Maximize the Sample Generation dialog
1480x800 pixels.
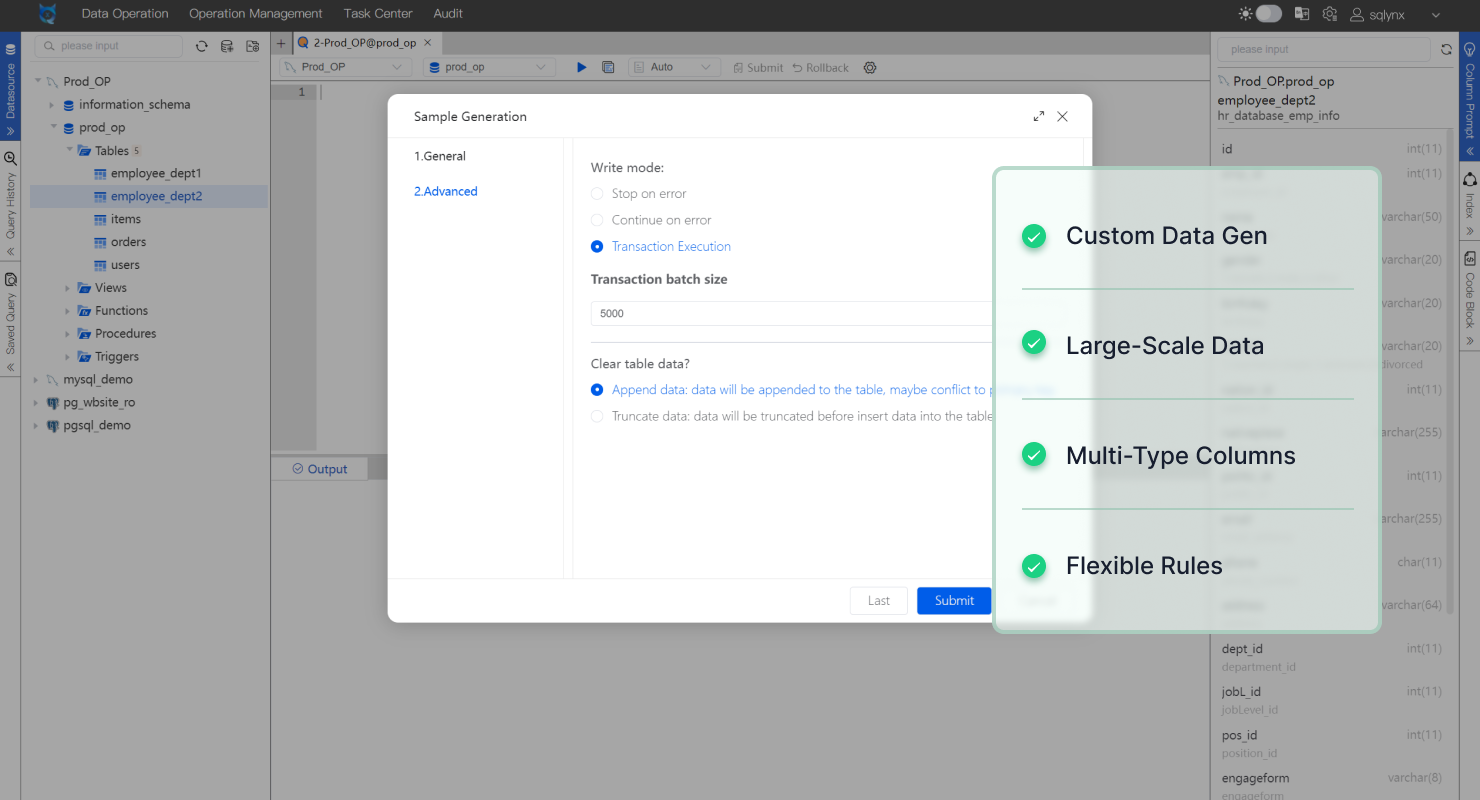pos(1039,116)
